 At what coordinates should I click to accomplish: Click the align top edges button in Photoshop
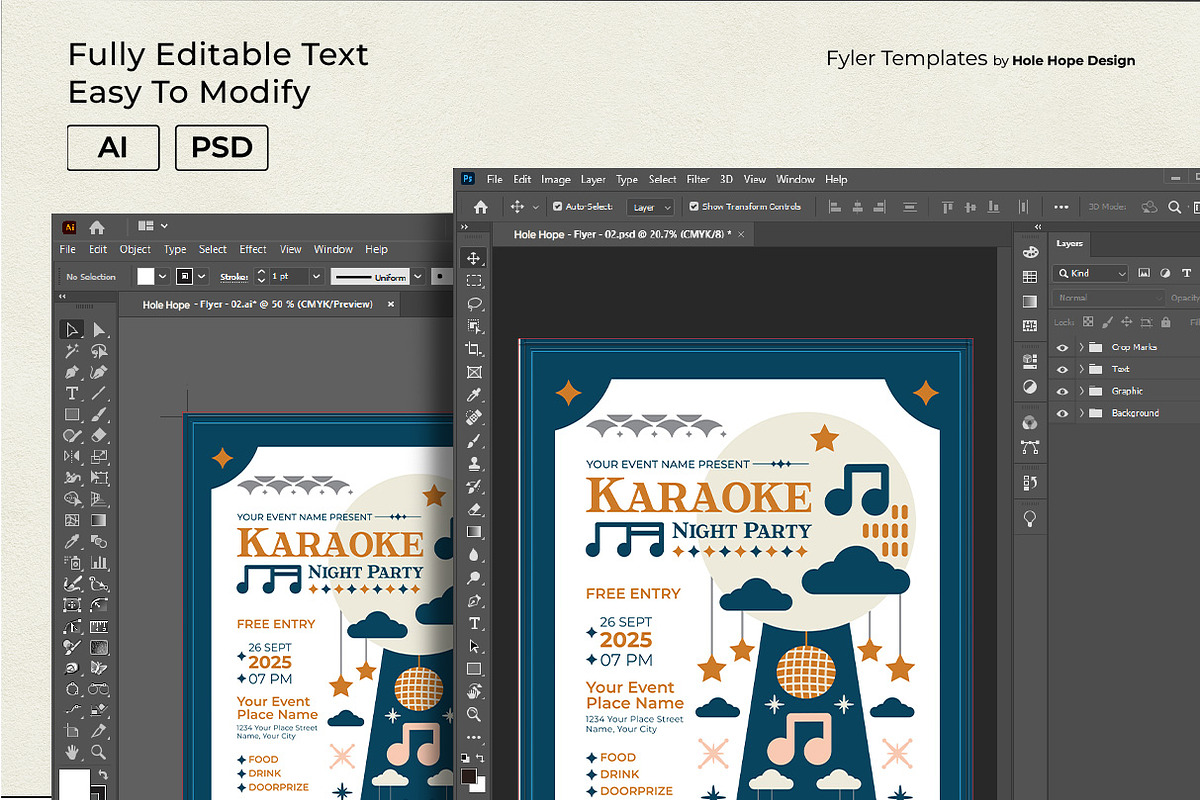pos(947,207)
